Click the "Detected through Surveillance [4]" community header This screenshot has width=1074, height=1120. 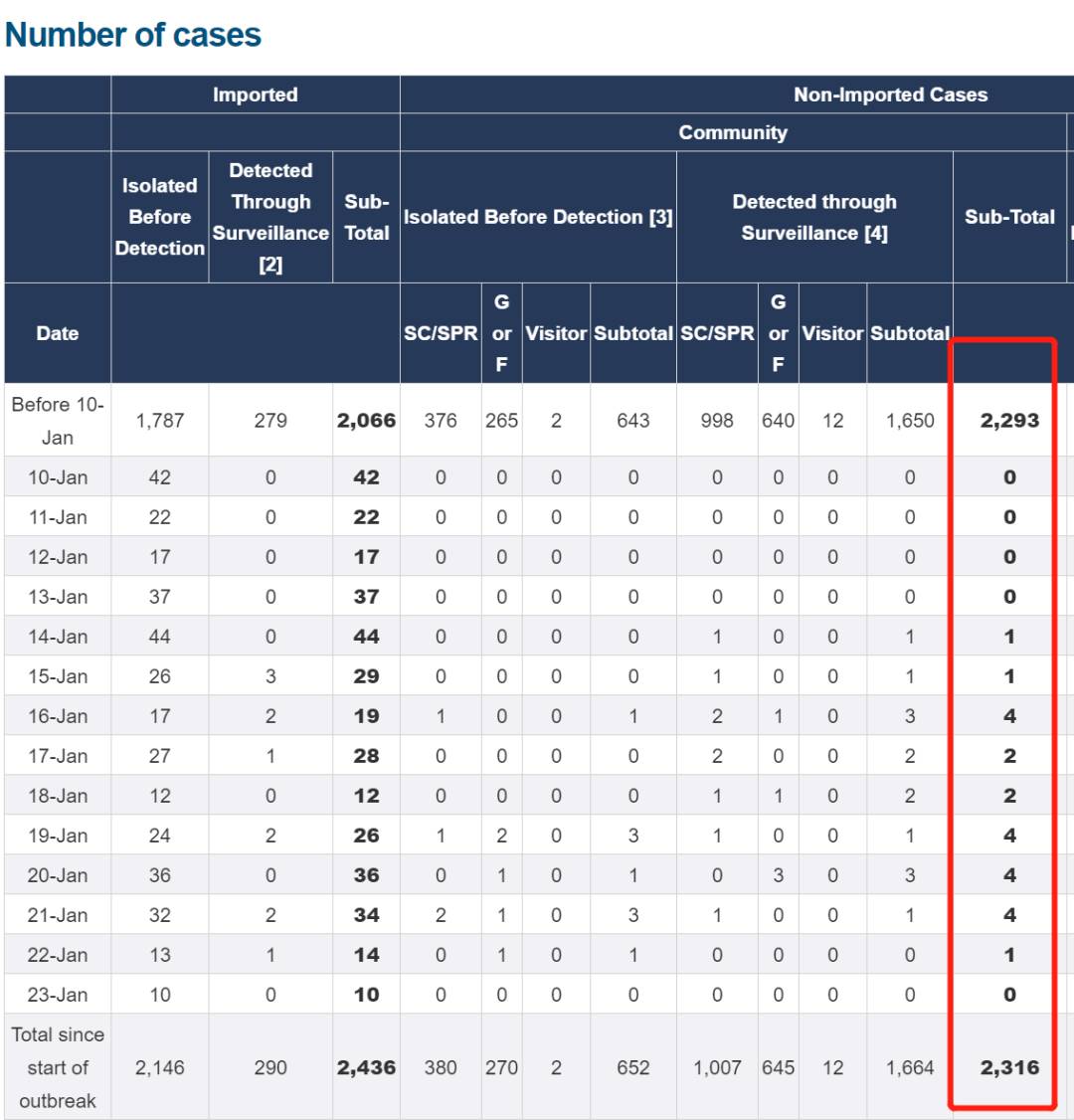click(x=814, y=217)
